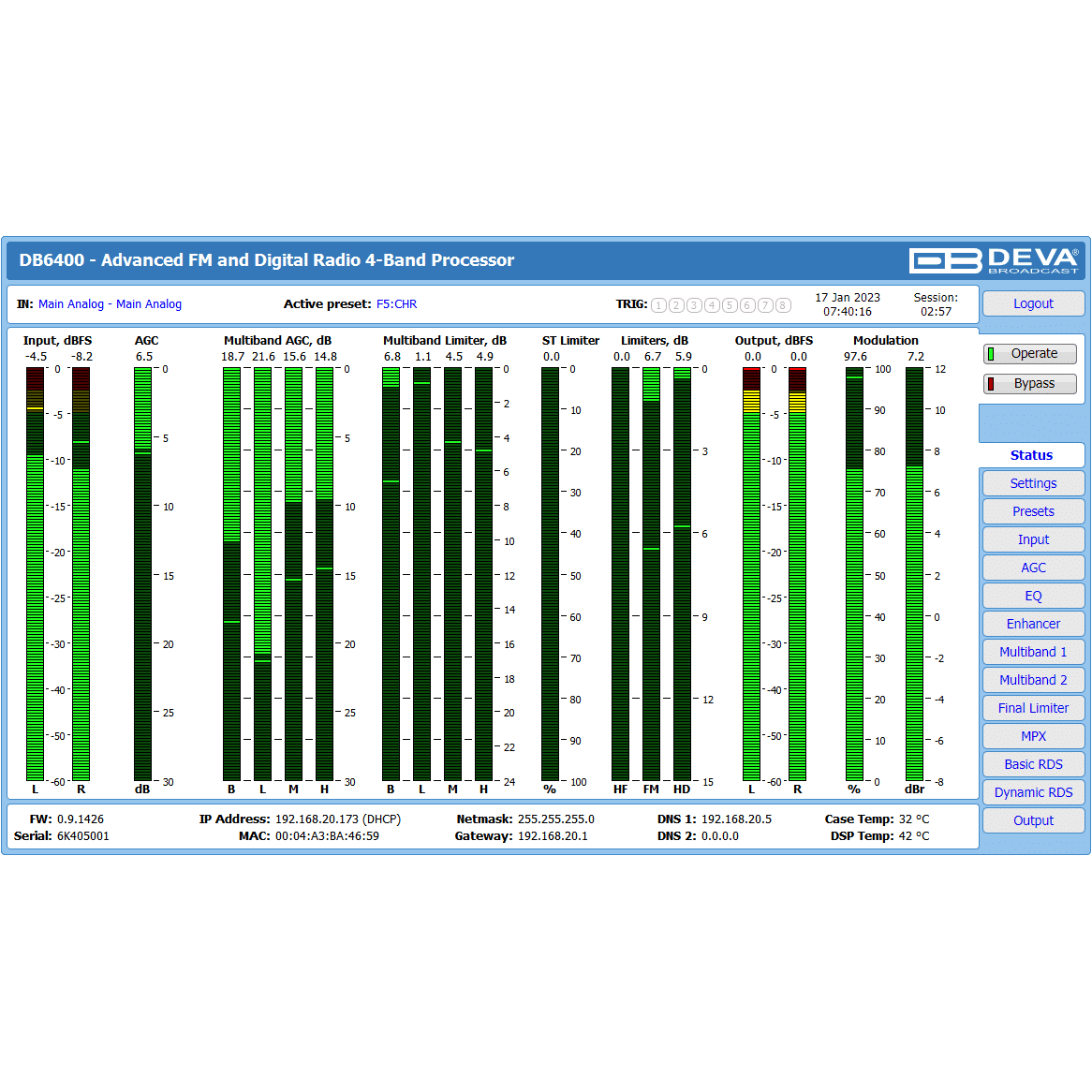1092x1092 pixels.
Task: Click the ST Limiter meter bar
Action: coord(550,574)
